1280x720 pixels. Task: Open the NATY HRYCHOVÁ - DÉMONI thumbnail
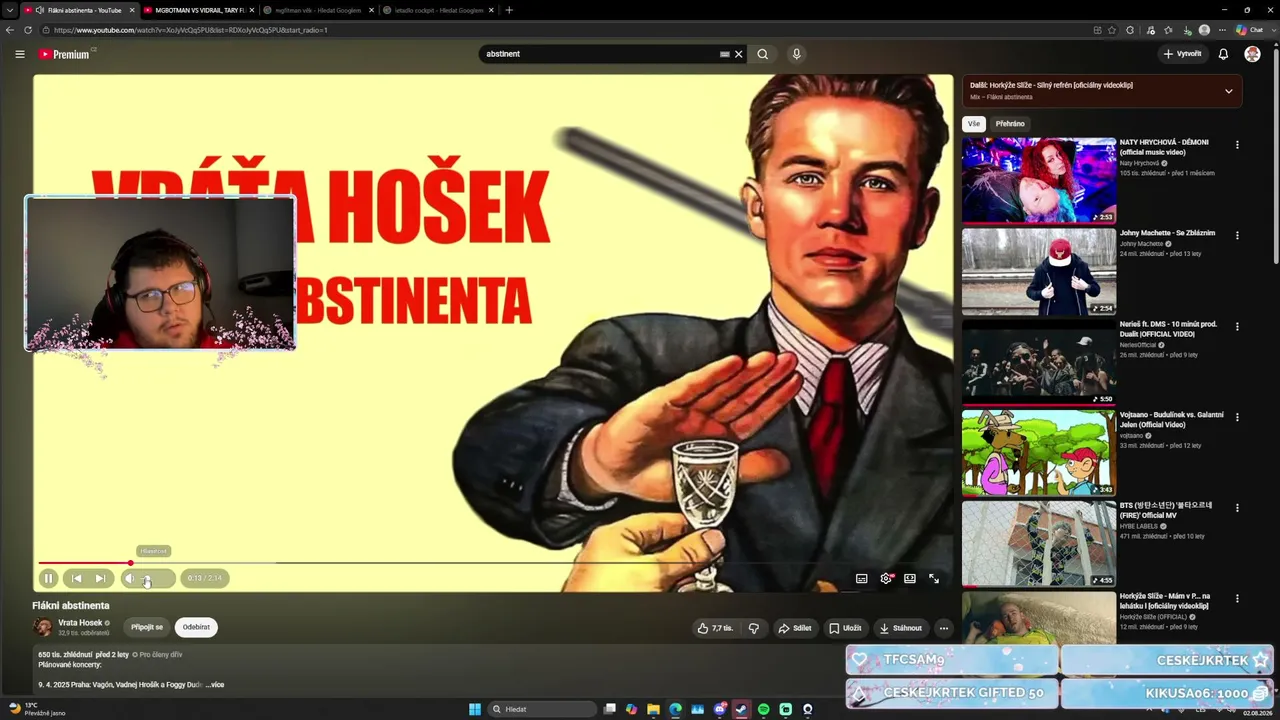pyautogui.click(x=1039, y=180)
